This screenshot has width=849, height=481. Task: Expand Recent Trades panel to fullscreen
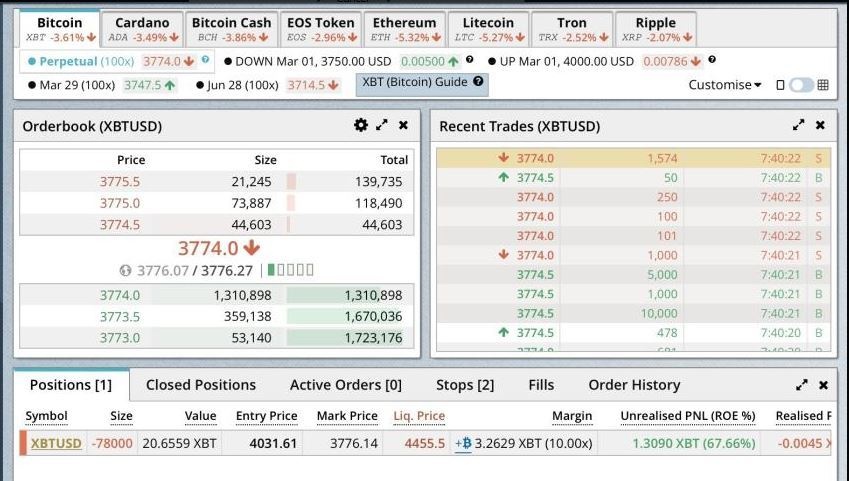[799, 126]
